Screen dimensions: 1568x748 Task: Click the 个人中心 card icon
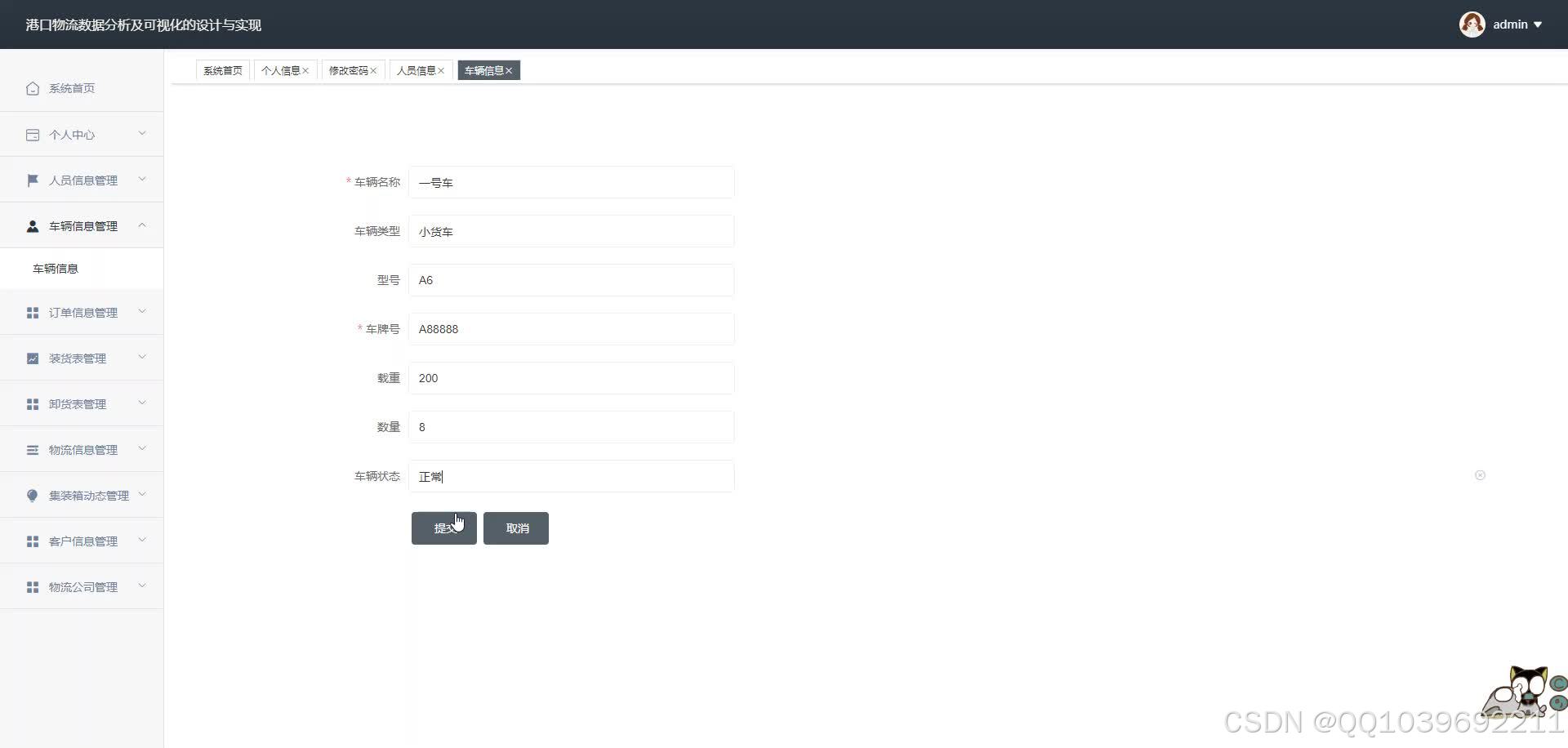coord(33,135)
